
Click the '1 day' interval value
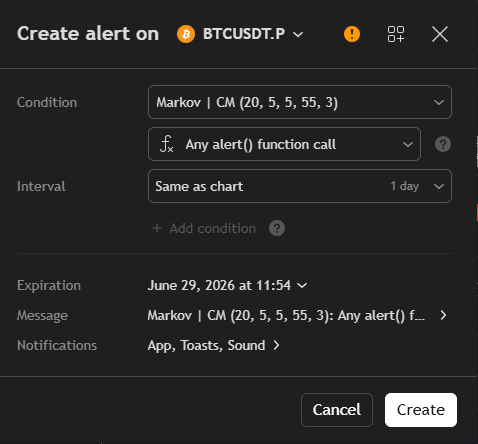(405, 186)
